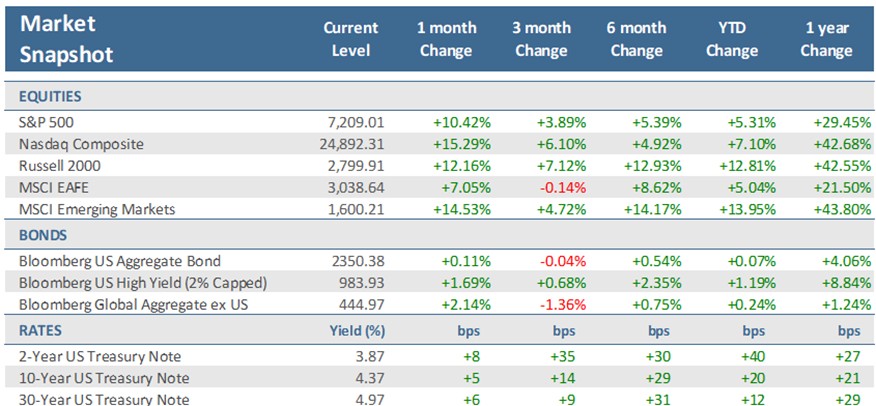Select Nasdaq 3 month +6.10%
876x406 pixels.
point(561,144)
